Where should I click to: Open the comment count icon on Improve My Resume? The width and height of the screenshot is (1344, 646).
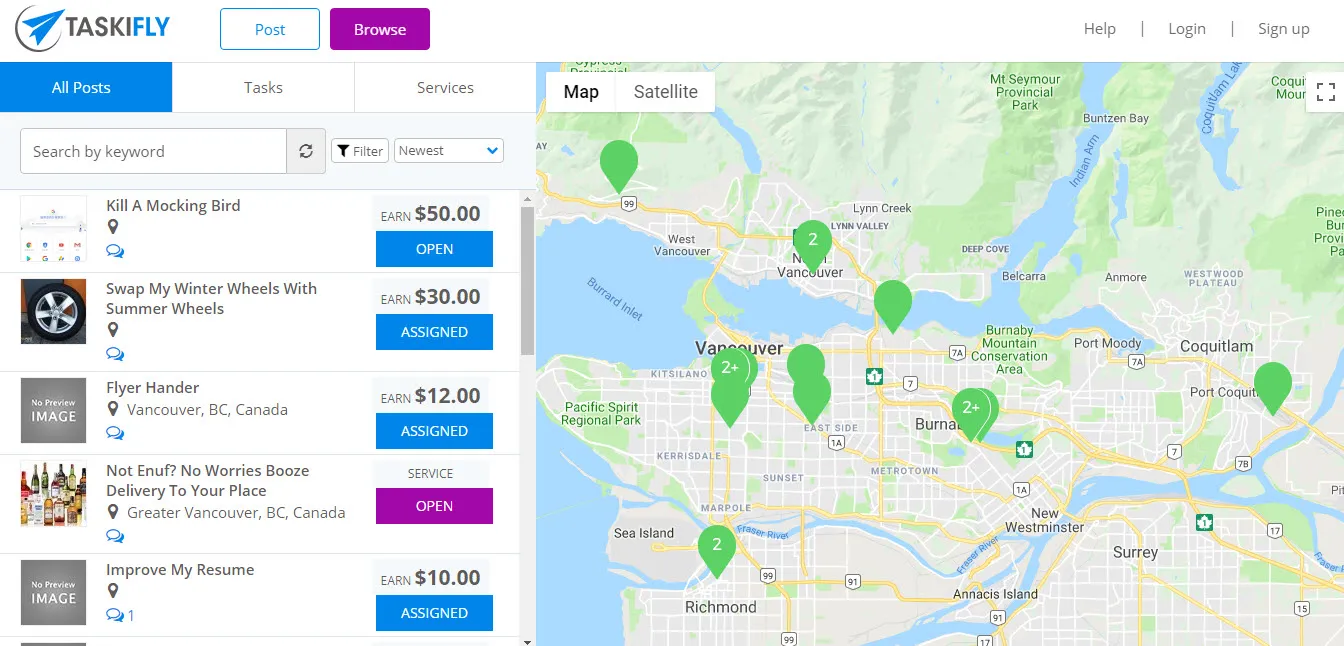pyautogui.click(x=120, y=615)
